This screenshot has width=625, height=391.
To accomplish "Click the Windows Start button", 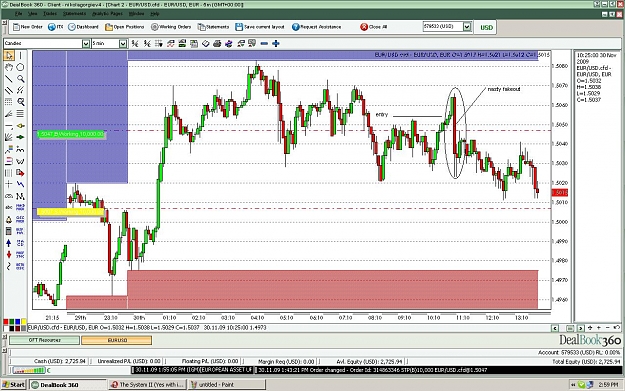I will (14, 385).
